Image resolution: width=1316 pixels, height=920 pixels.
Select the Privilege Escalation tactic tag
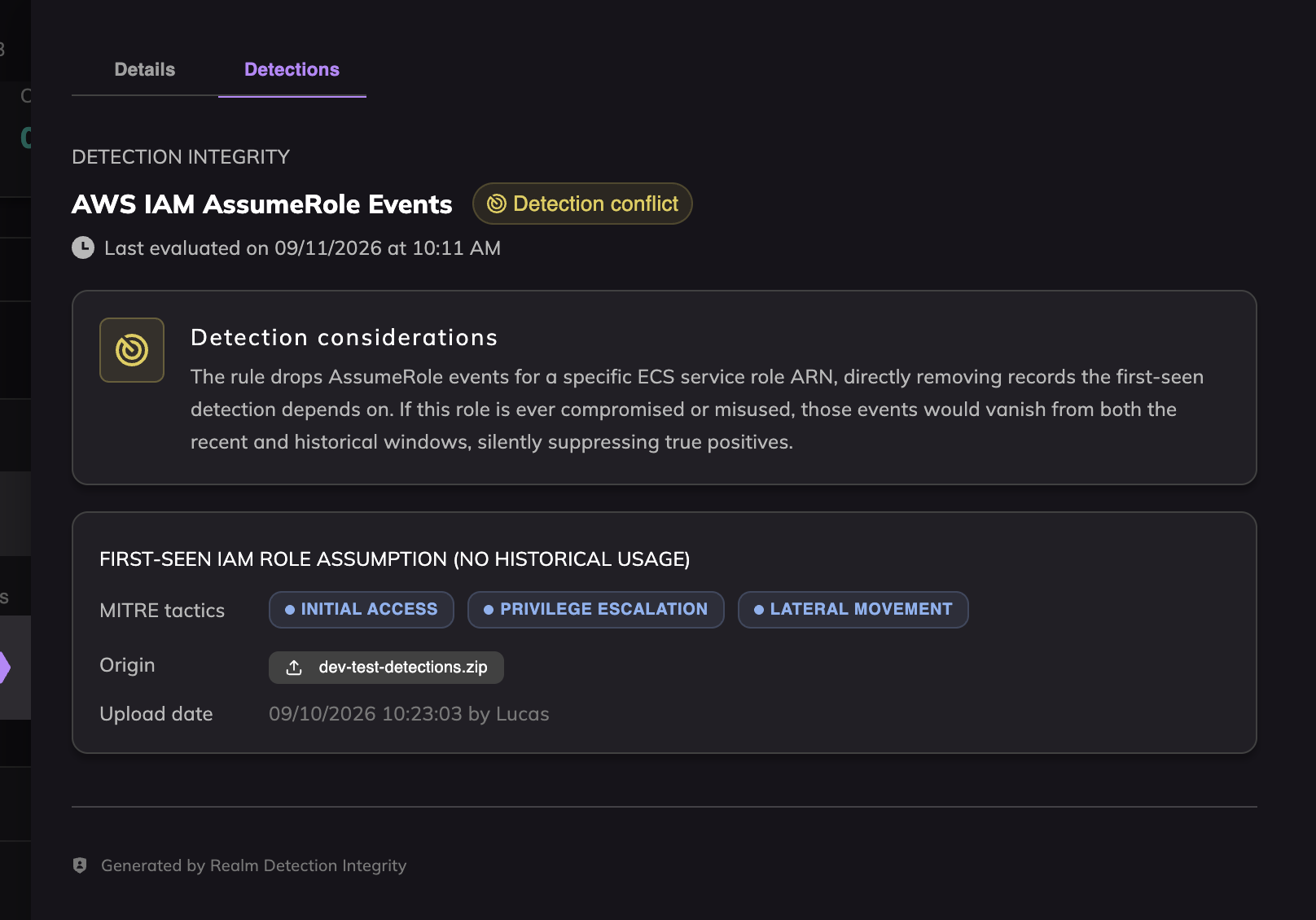596,610
